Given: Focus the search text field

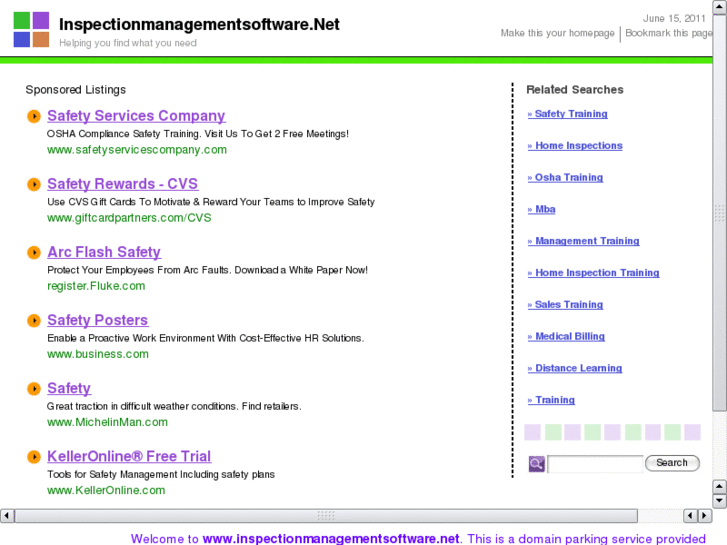Looking at the screenshot, I should tap(595, 464).
